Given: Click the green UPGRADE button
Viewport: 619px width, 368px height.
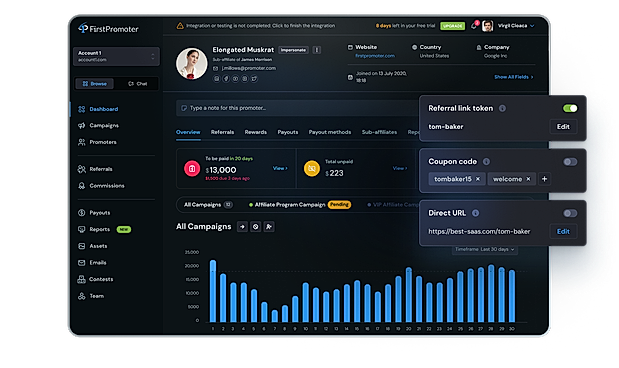Looking at the screenshot, I should 452,26.
